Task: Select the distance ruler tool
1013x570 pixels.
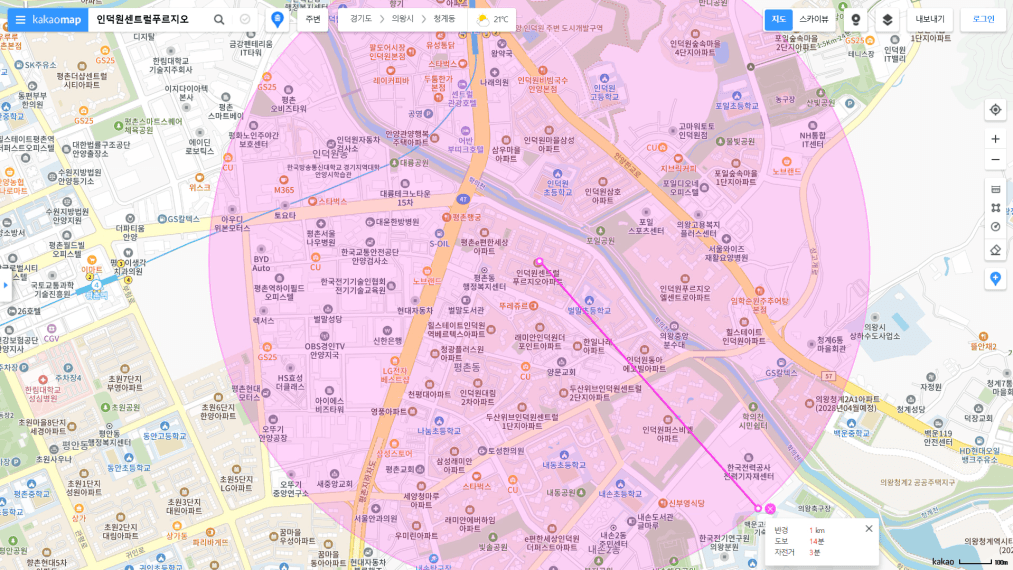Action: click(x=996, y=189)
